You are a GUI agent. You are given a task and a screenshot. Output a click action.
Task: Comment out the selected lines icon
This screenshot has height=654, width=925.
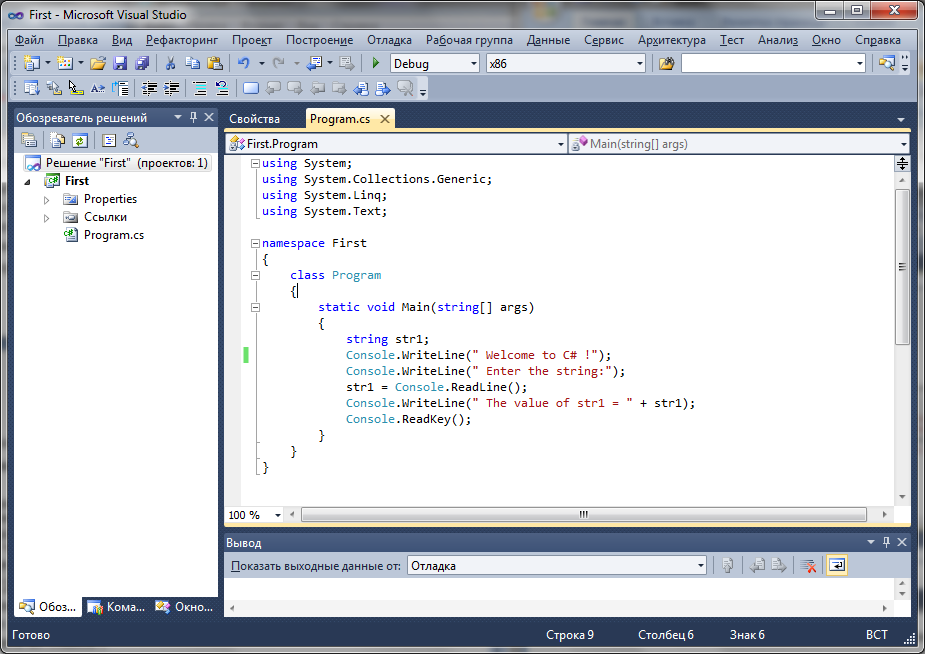click(200, 88)
